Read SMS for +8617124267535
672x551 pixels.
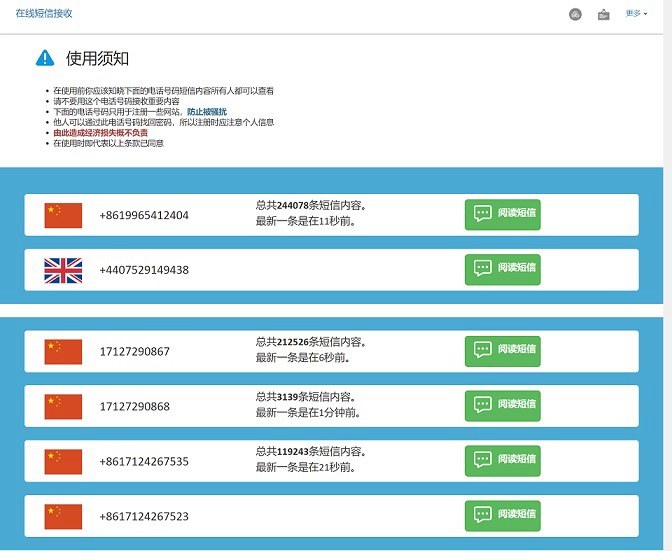tap(503, 461)
